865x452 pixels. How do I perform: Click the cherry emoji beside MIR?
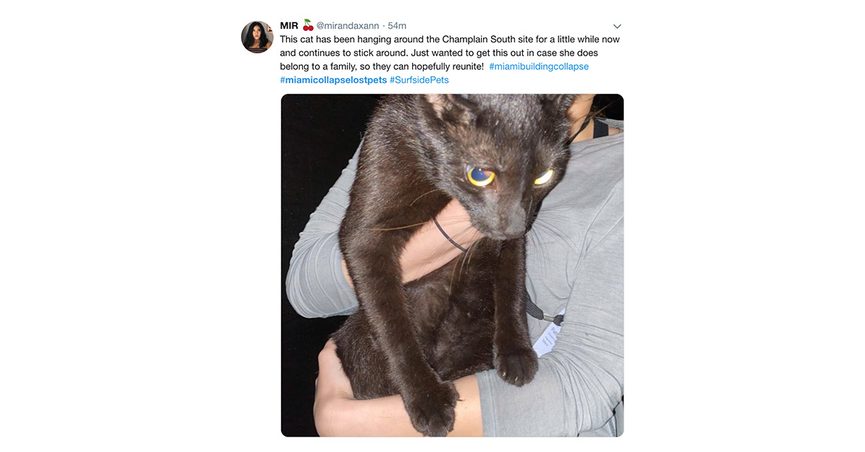308,25
